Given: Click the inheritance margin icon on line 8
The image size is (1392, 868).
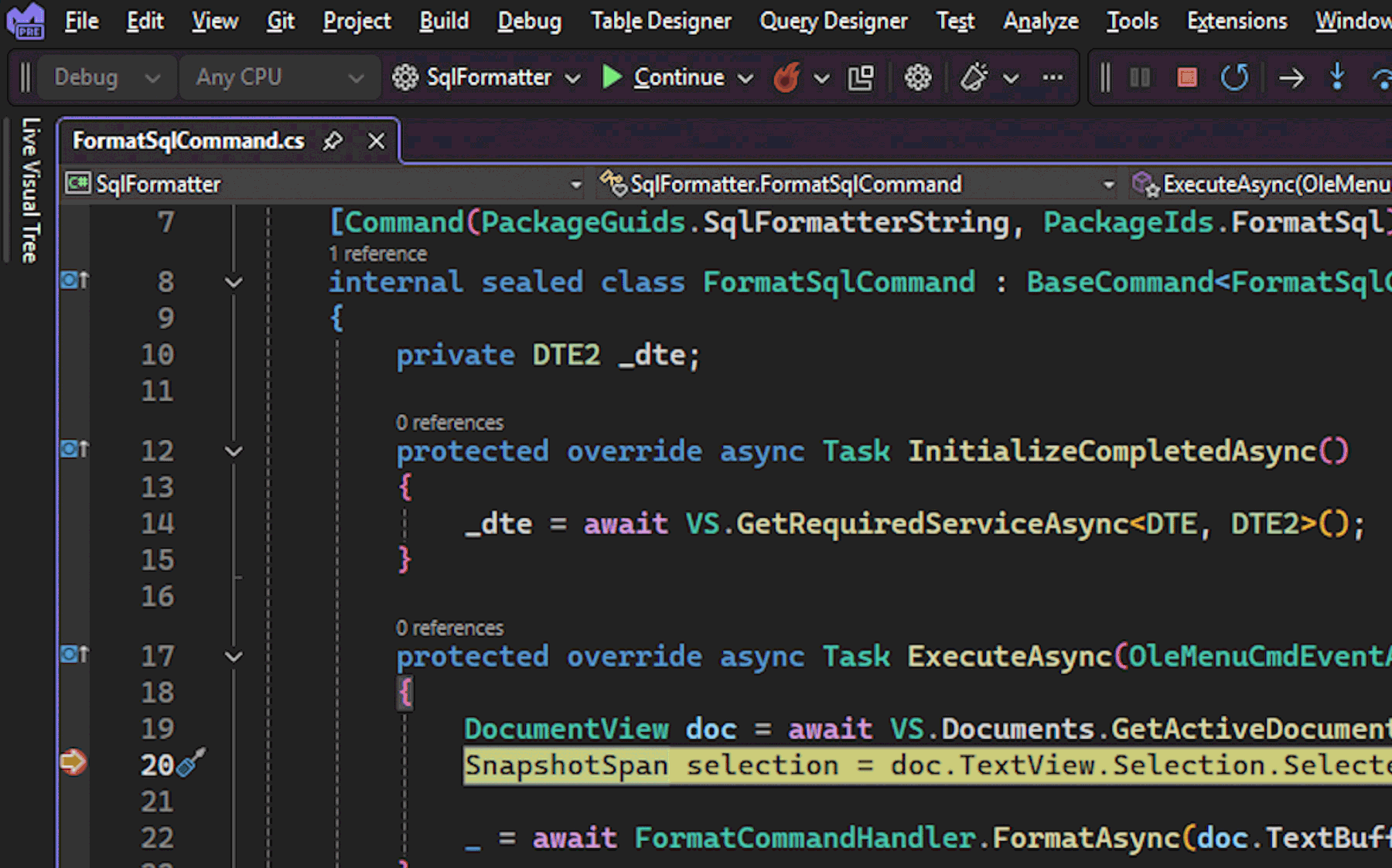Looking at the screenshot, I should pos(74,280).
